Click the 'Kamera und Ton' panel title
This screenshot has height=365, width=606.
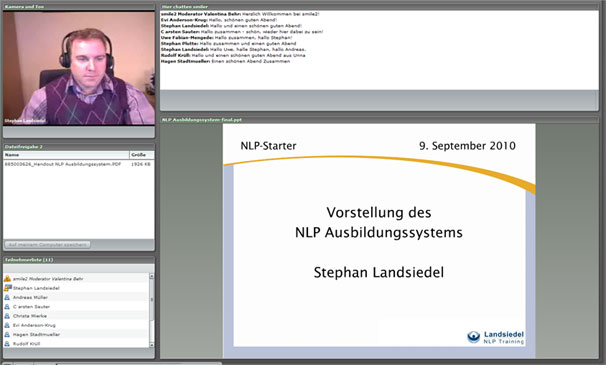tap(24, 7)
